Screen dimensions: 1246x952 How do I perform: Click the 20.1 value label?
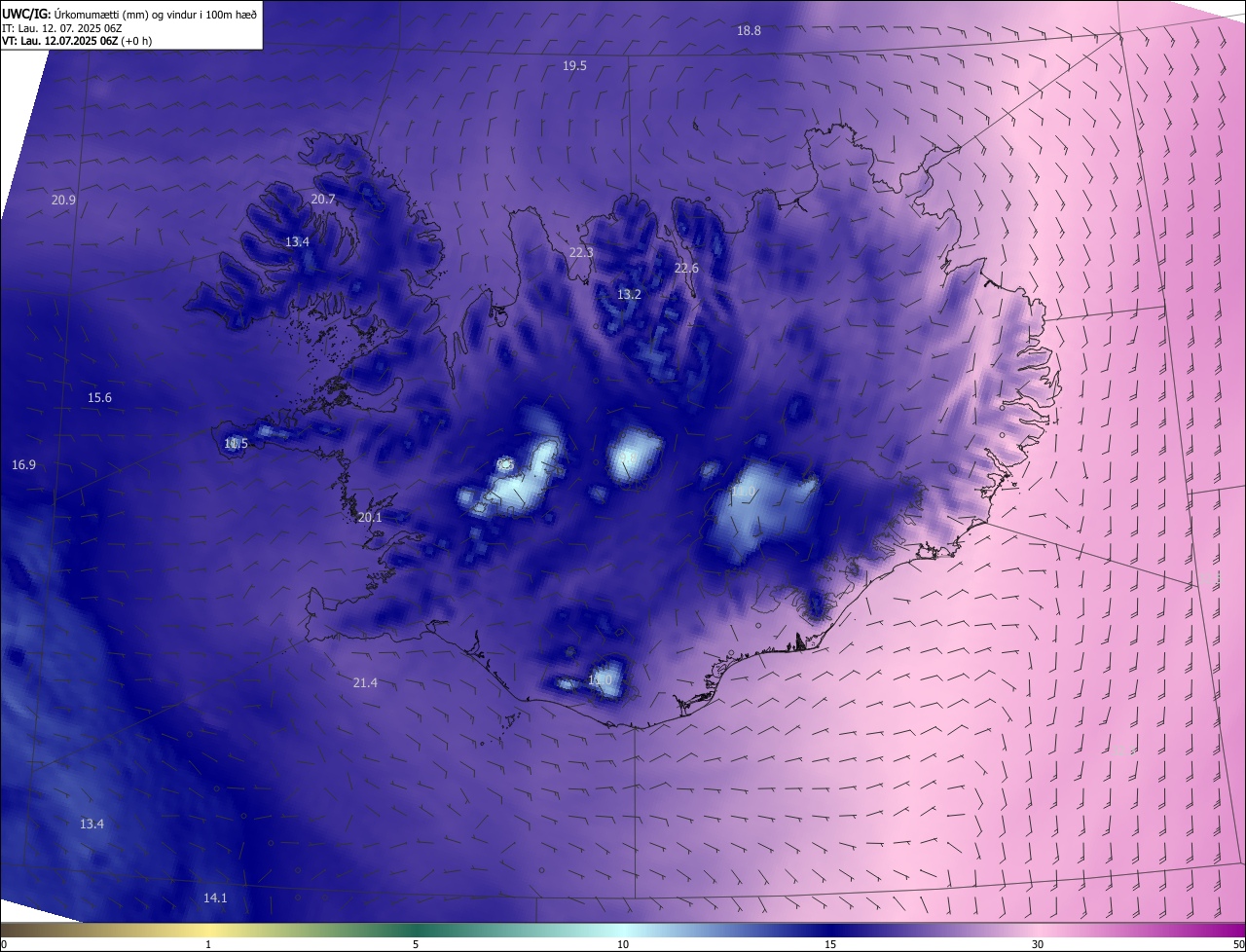coord(370,518)
